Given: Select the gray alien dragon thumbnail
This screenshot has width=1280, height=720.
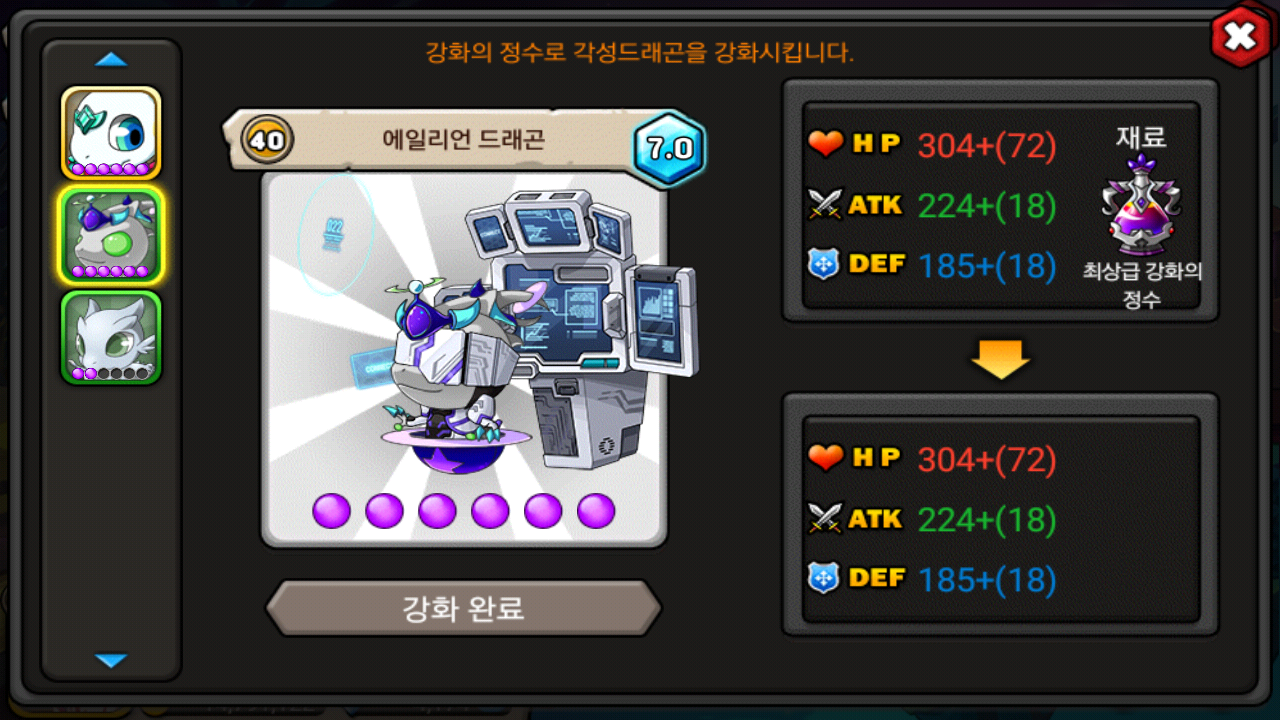Looking at the screenshot, I should [x=111, y=235].
